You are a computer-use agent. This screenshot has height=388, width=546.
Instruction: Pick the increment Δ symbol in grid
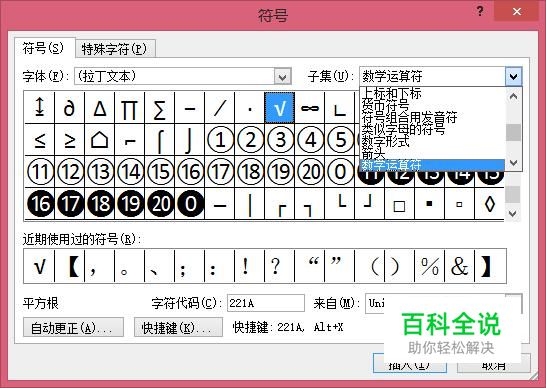(100, 108)
